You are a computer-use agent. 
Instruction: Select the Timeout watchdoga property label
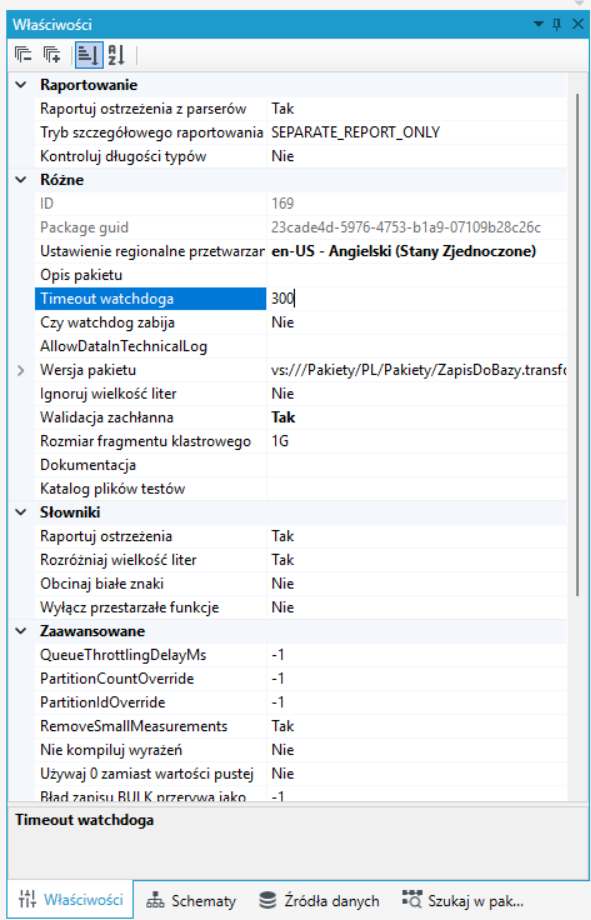107,299
